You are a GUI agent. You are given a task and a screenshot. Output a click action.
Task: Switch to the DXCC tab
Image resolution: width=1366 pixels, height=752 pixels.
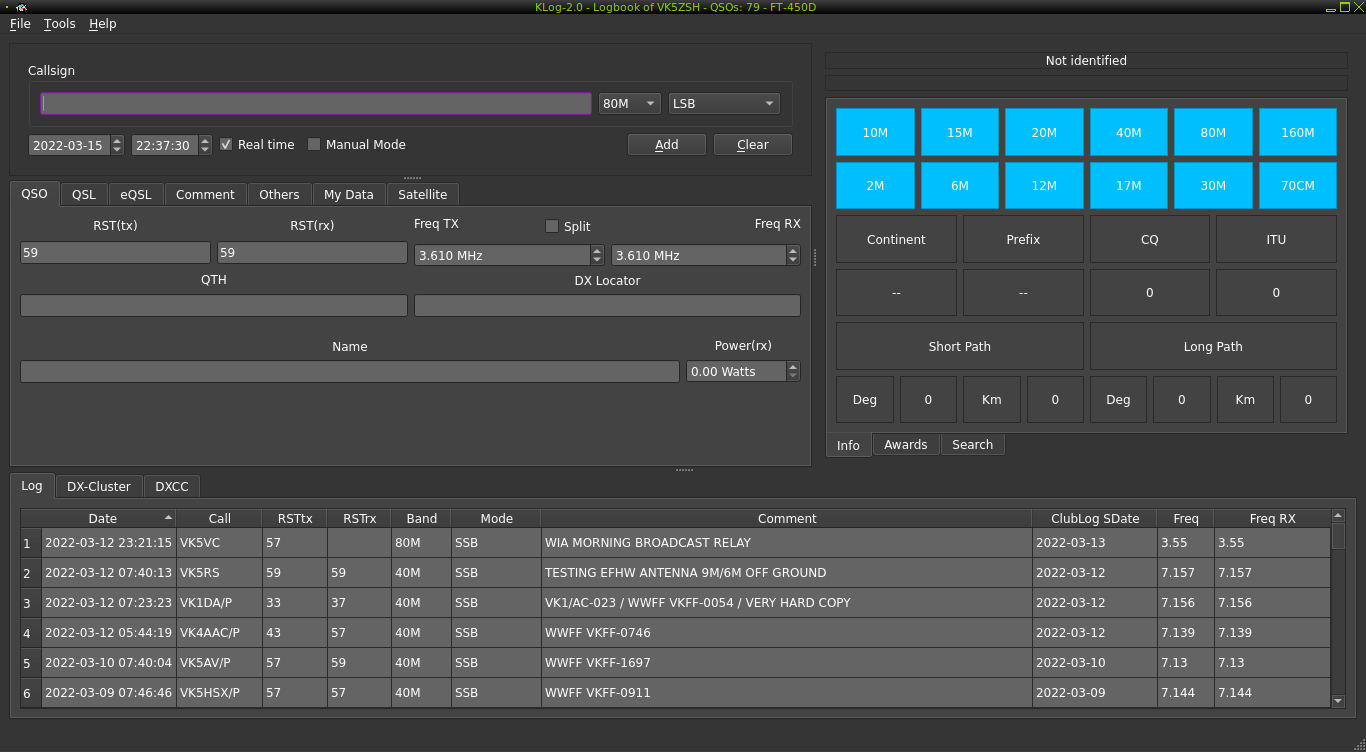[172, 487]
